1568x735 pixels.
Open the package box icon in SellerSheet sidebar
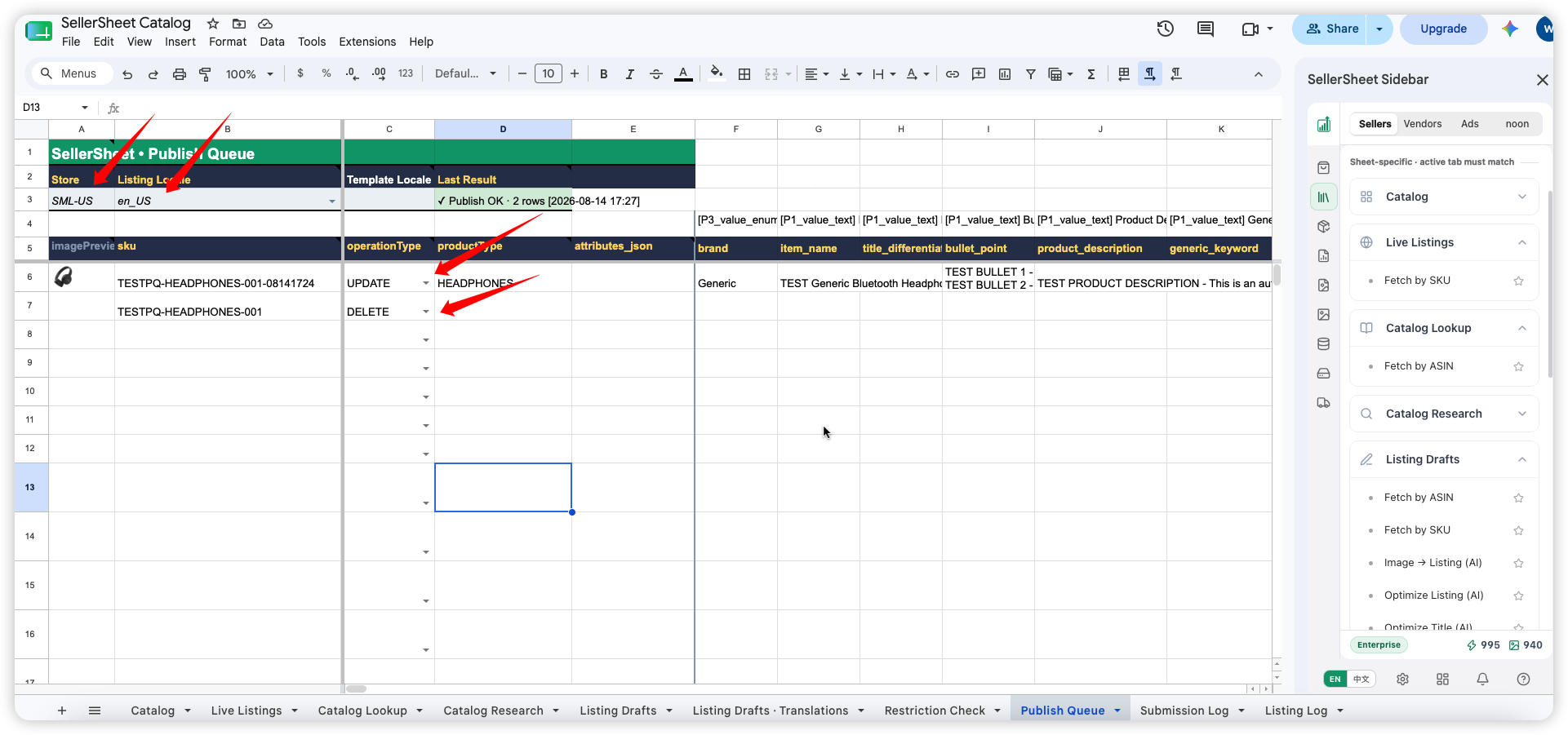tap(1323, 226)
